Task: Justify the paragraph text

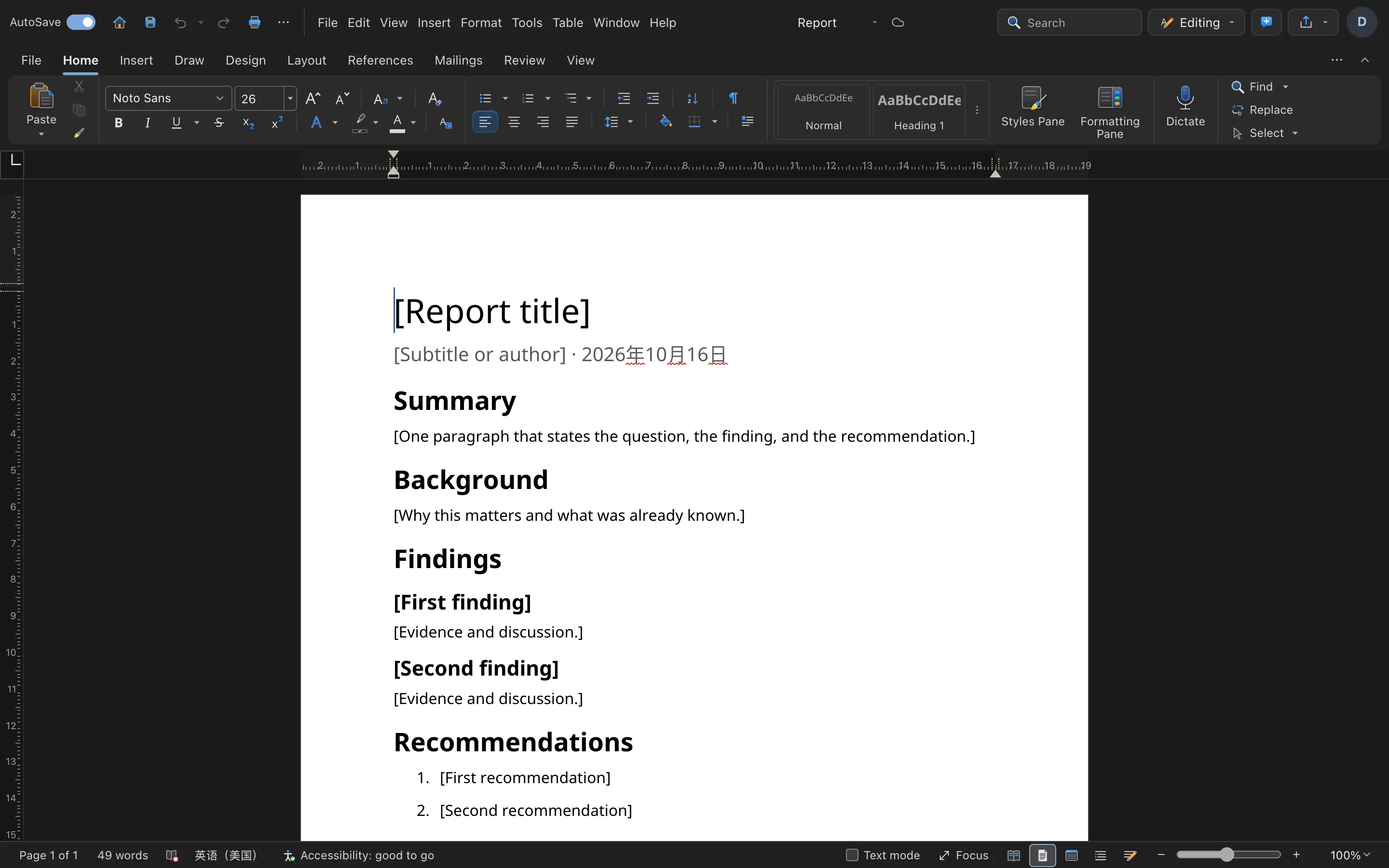Action: pyautogui.click(x=572, y=122)
